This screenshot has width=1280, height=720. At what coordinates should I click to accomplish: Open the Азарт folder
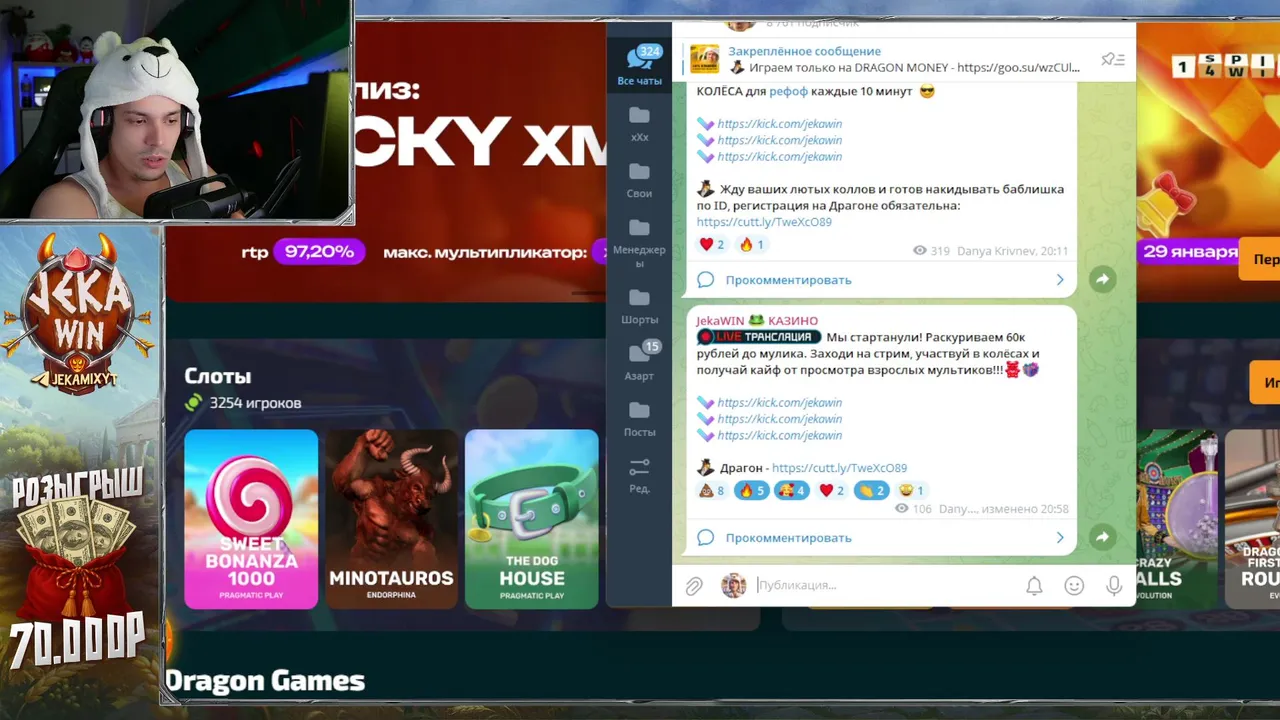(639, 362)
